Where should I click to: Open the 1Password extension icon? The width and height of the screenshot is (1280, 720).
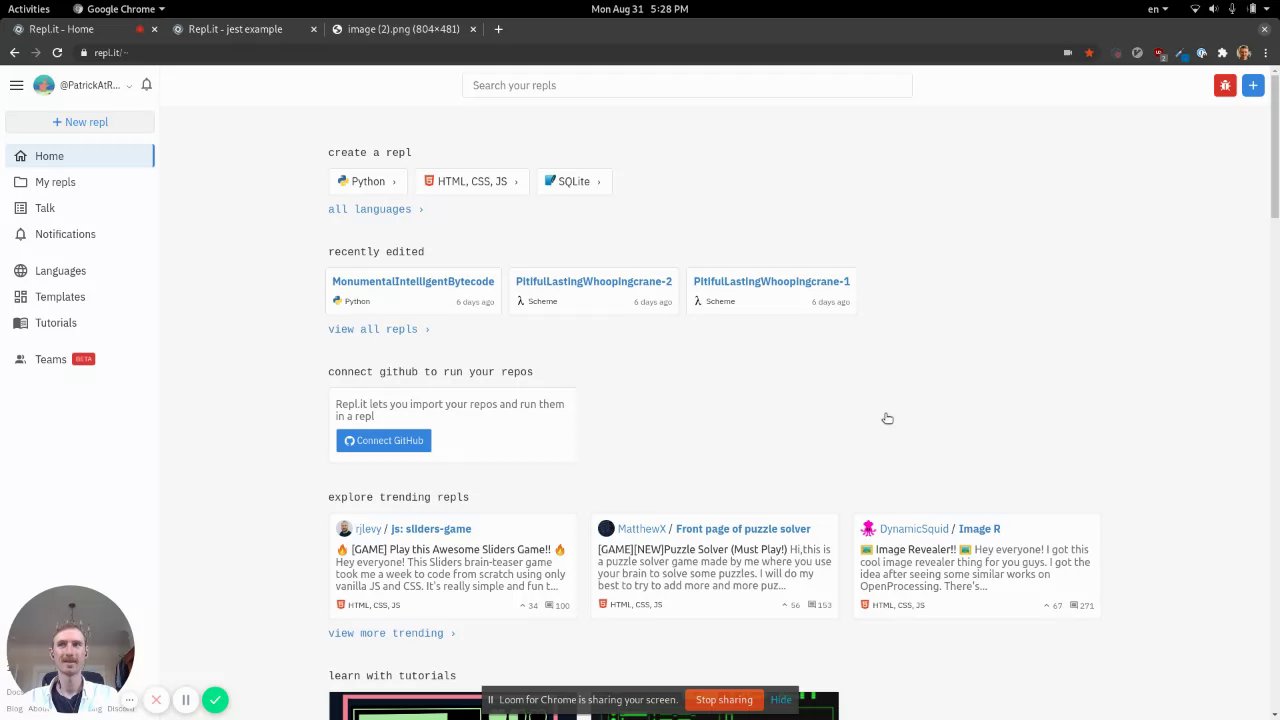[1202, 53]
